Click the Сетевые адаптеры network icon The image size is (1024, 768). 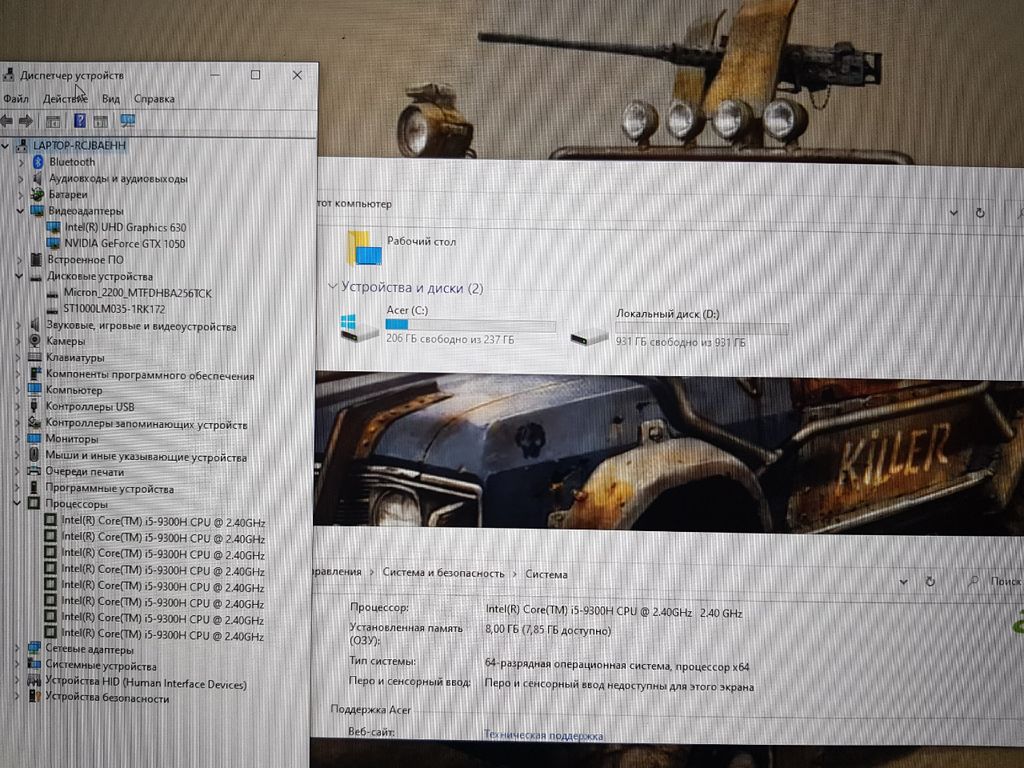[34, 649]
